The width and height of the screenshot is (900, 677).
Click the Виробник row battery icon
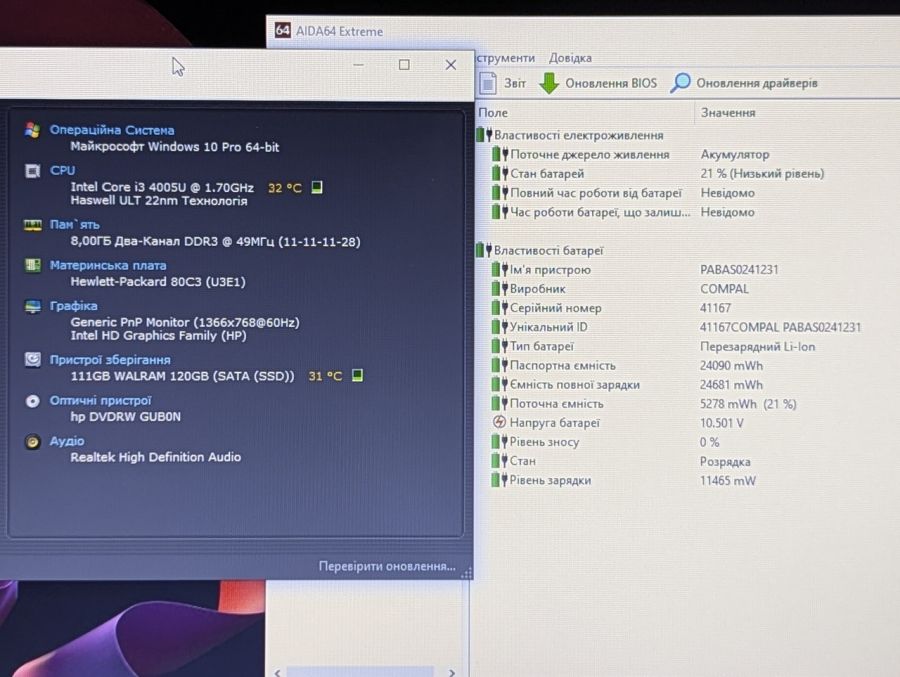pyautogui.click(x=500, y=288)
